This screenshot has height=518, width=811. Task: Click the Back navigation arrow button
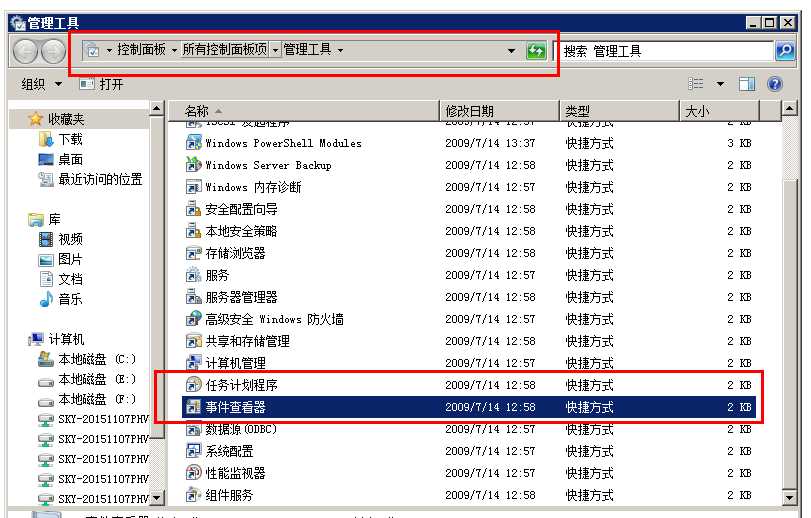pos(25,52)
